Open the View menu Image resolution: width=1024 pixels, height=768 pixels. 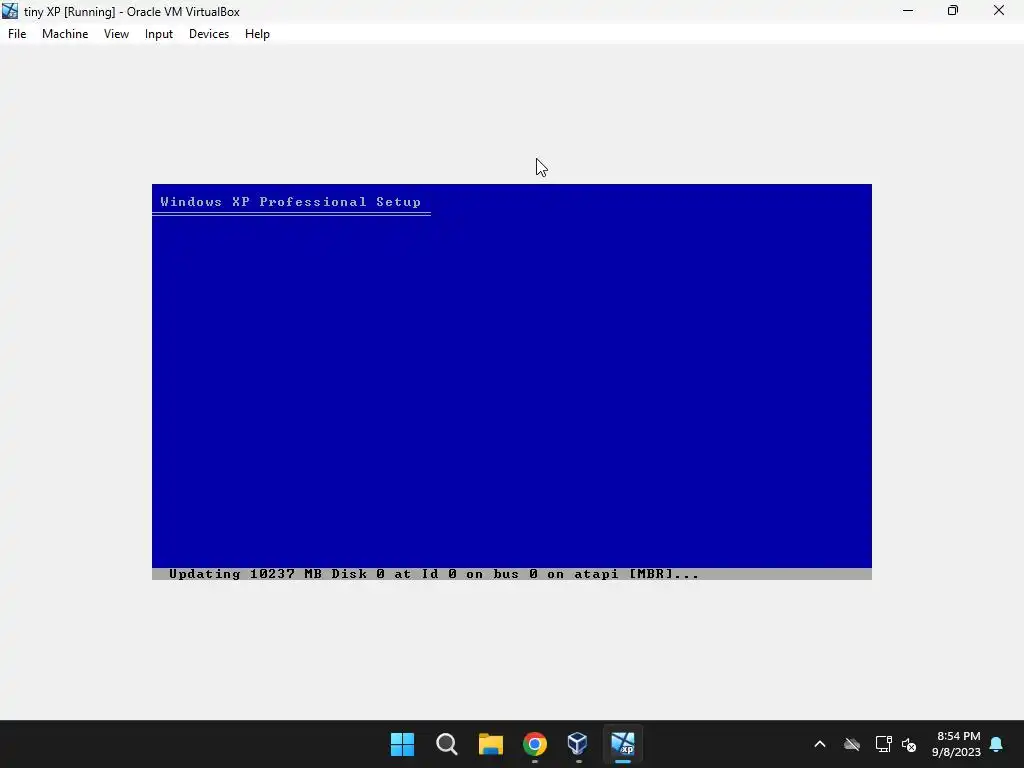point(116,34)
